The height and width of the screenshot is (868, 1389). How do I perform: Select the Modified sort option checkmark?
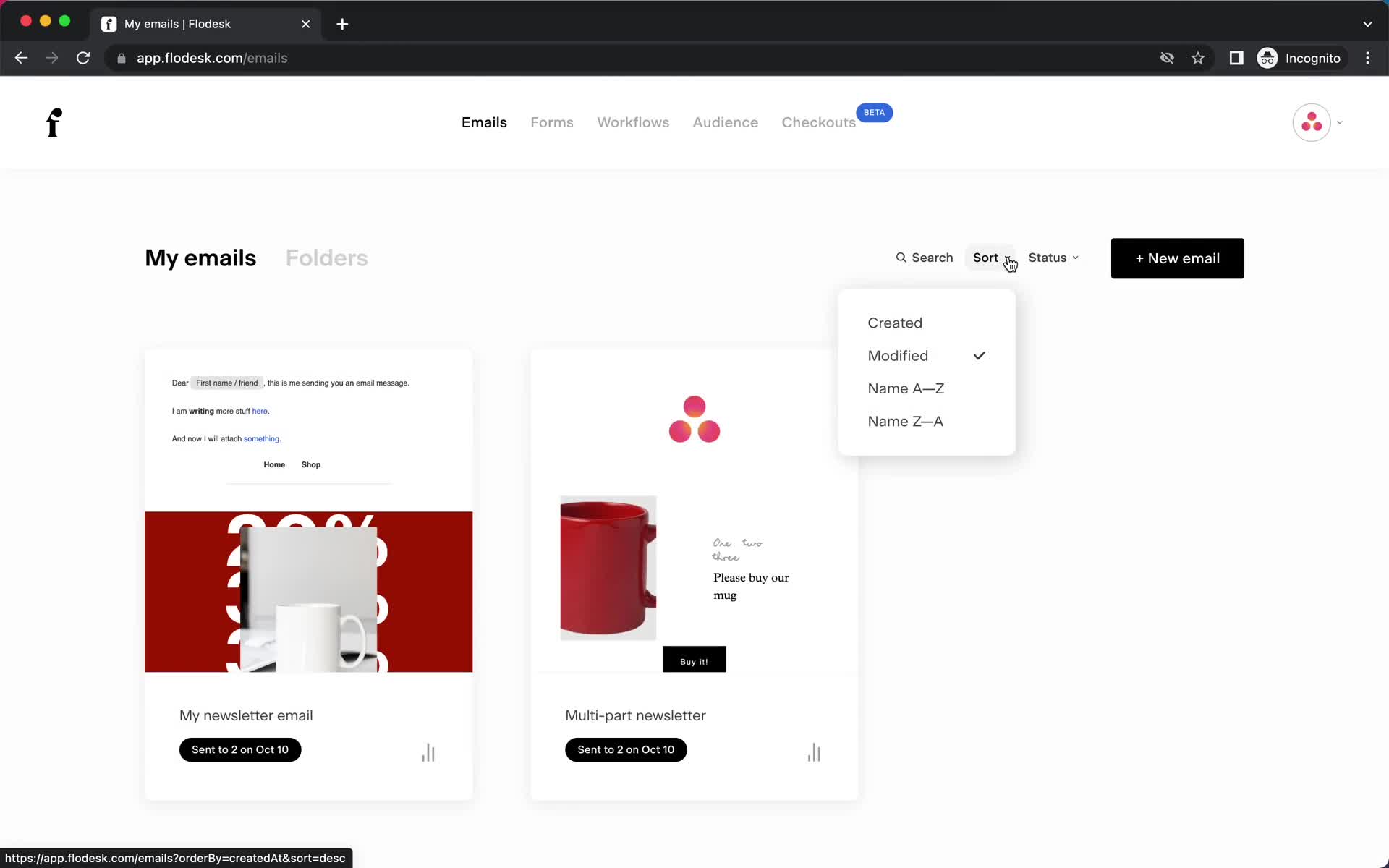pos(979,356)
